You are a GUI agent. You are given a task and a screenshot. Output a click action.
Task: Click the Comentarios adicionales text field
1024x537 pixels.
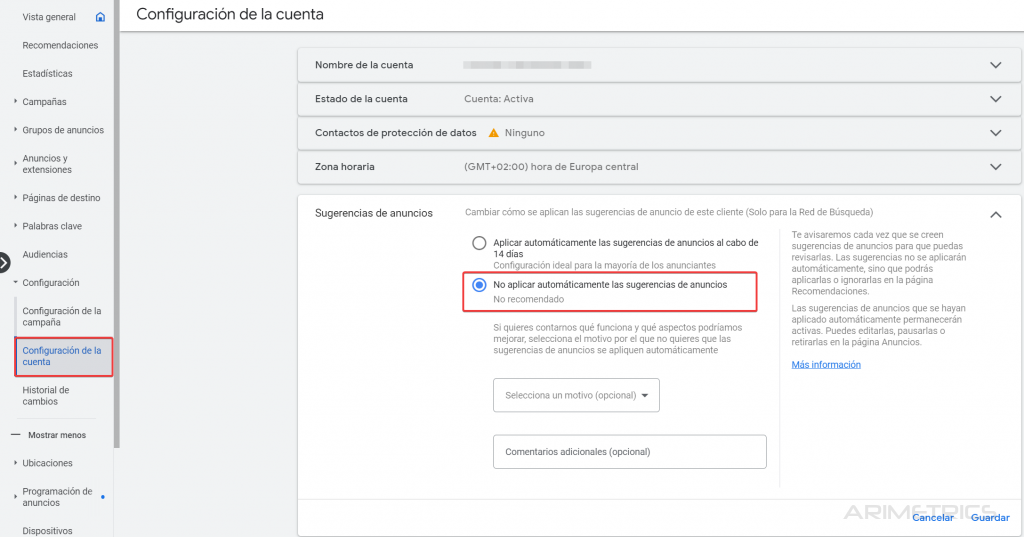(x=630, y=451)
